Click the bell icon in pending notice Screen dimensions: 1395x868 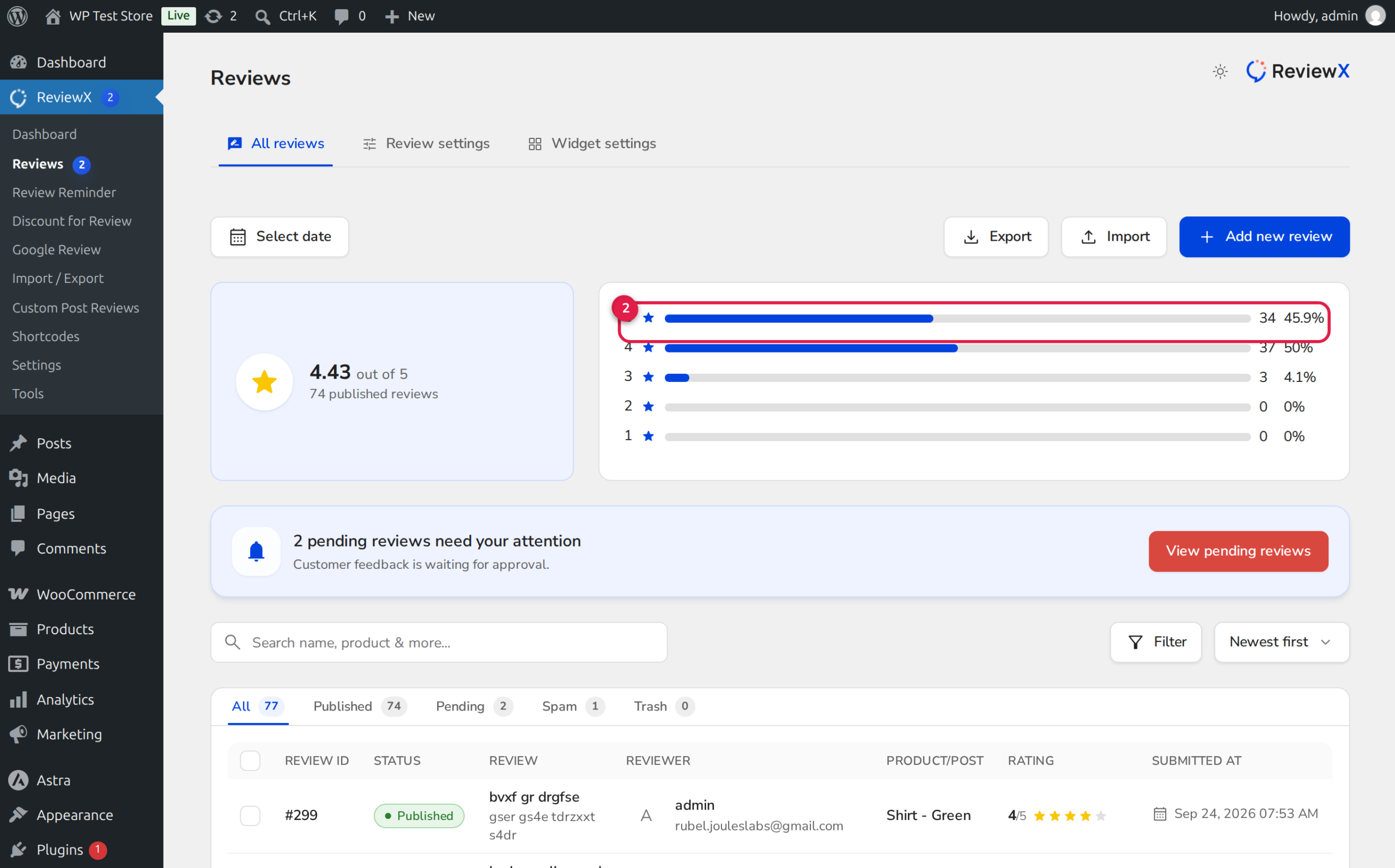tap(256, 551)
